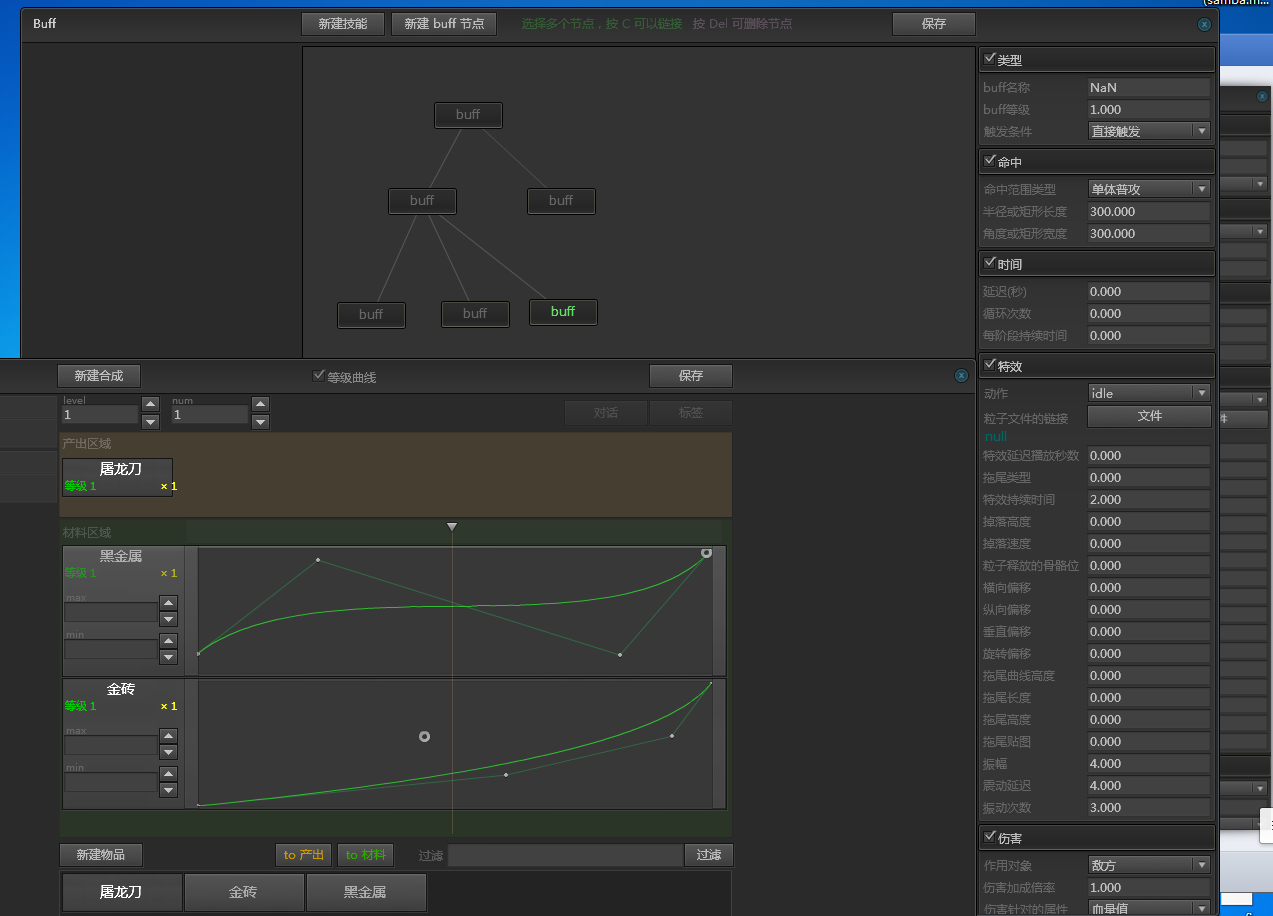Click the buff名称 input field
The height and width of the screenshot is (916, 1273).
[x=1149, y=87]
